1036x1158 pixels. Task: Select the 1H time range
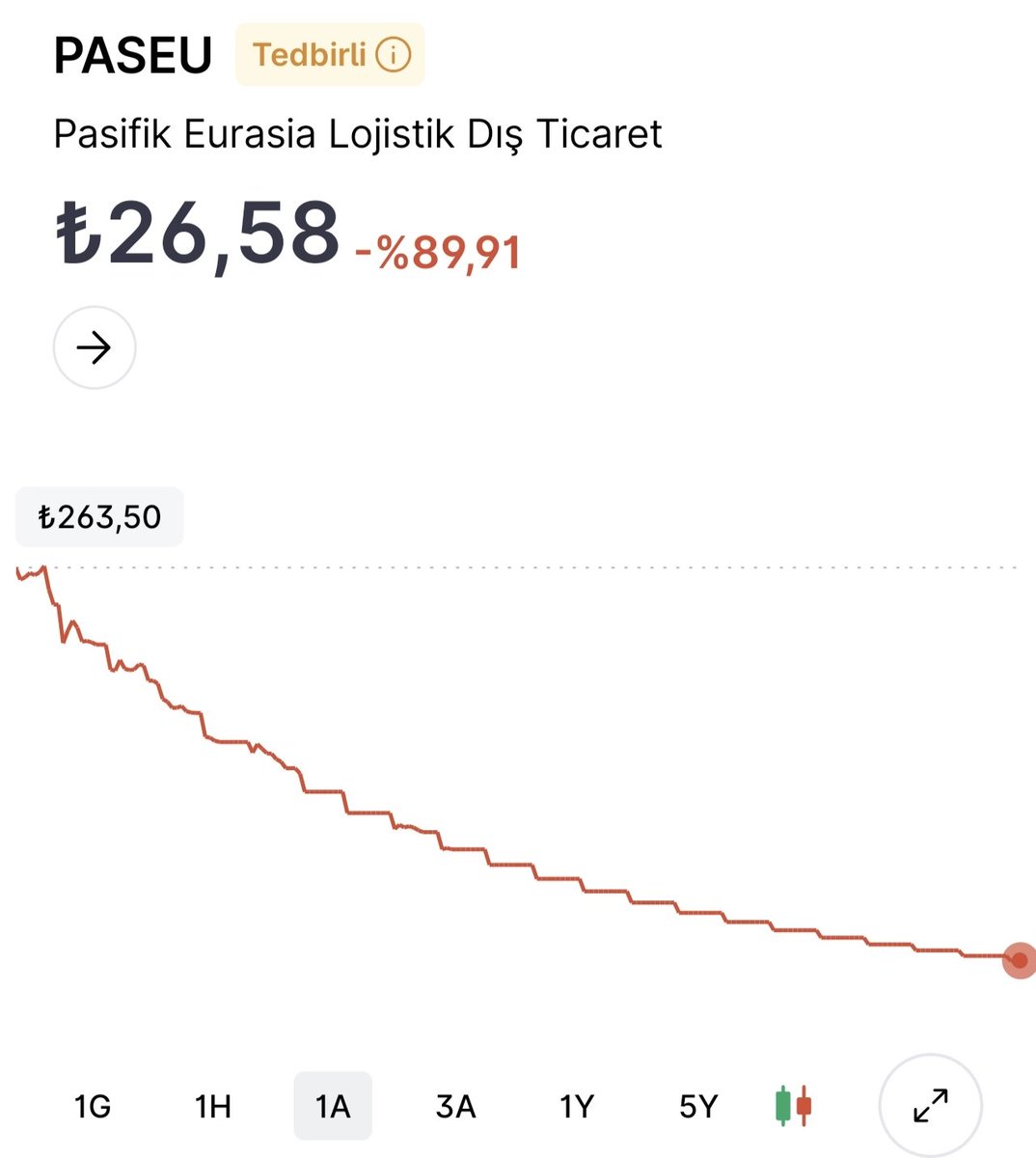pyautogui.click(x=213, y=1106)
